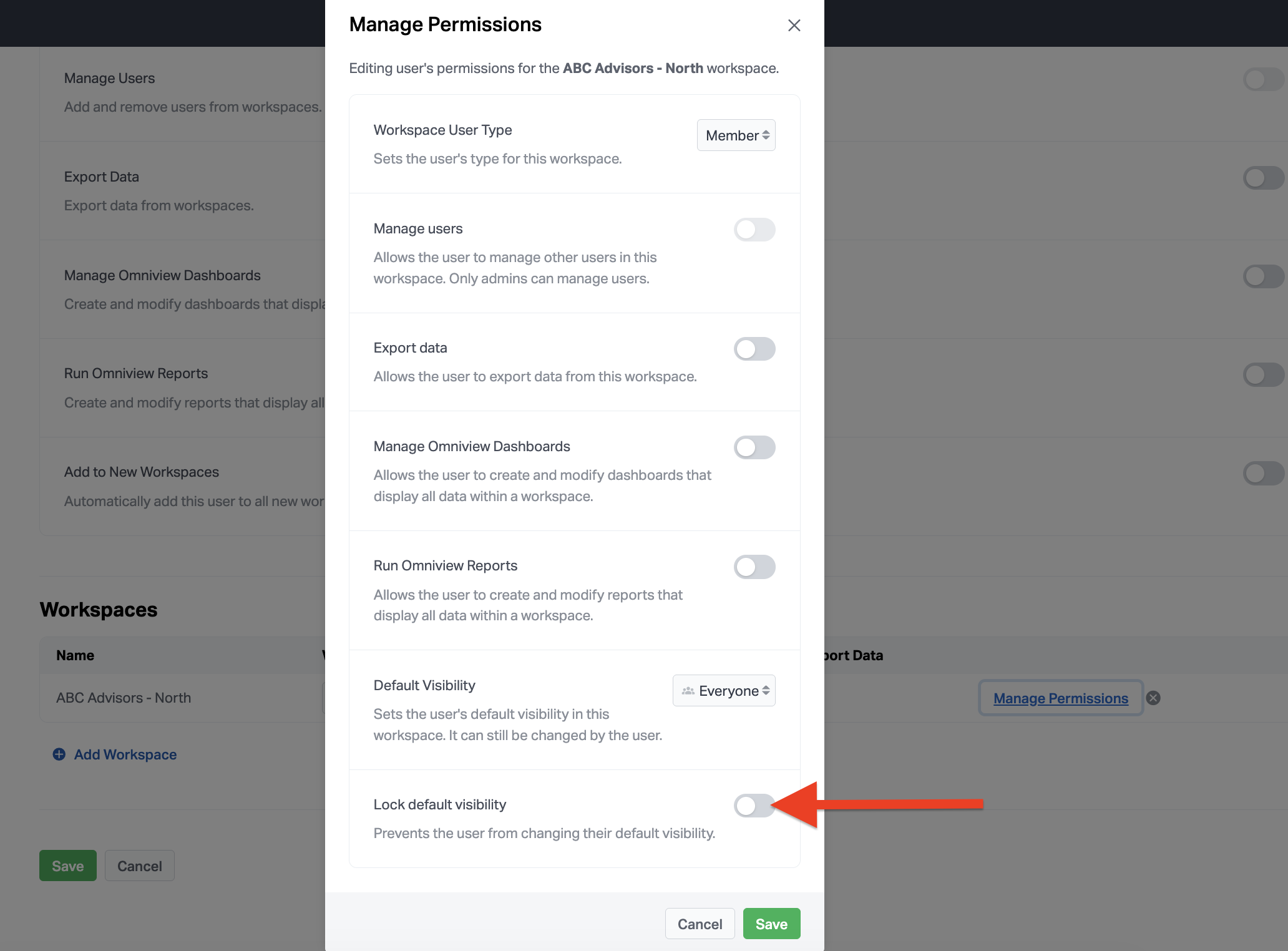Image resolution: width=1288 pixels, height=951 pixels.
Task: Toggle the Manage users switch in dialog
Action: 754,230
